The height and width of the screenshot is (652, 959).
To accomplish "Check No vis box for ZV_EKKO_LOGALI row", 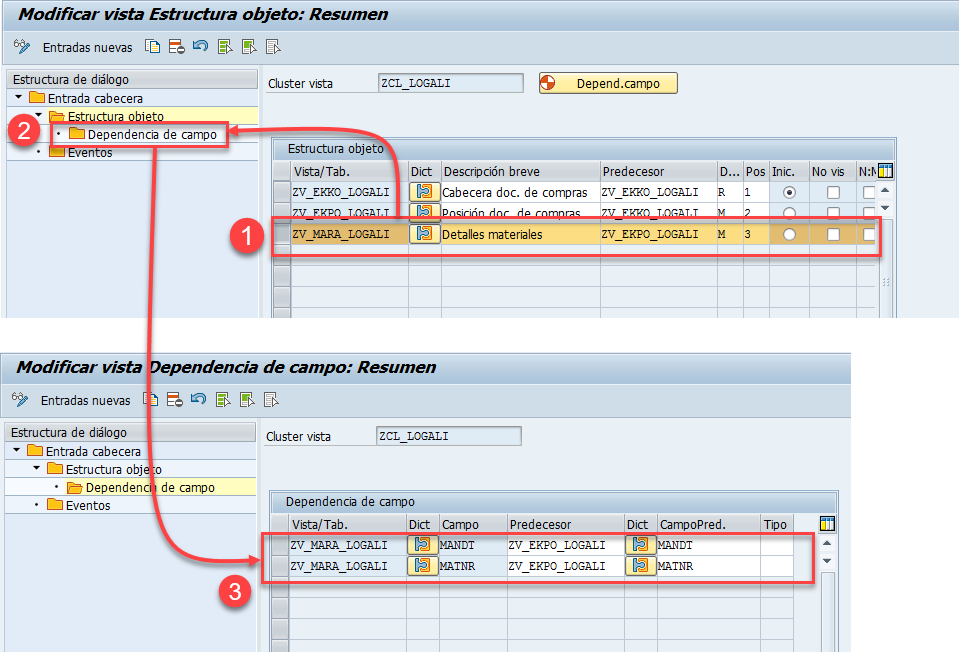I will coord(833,193).
